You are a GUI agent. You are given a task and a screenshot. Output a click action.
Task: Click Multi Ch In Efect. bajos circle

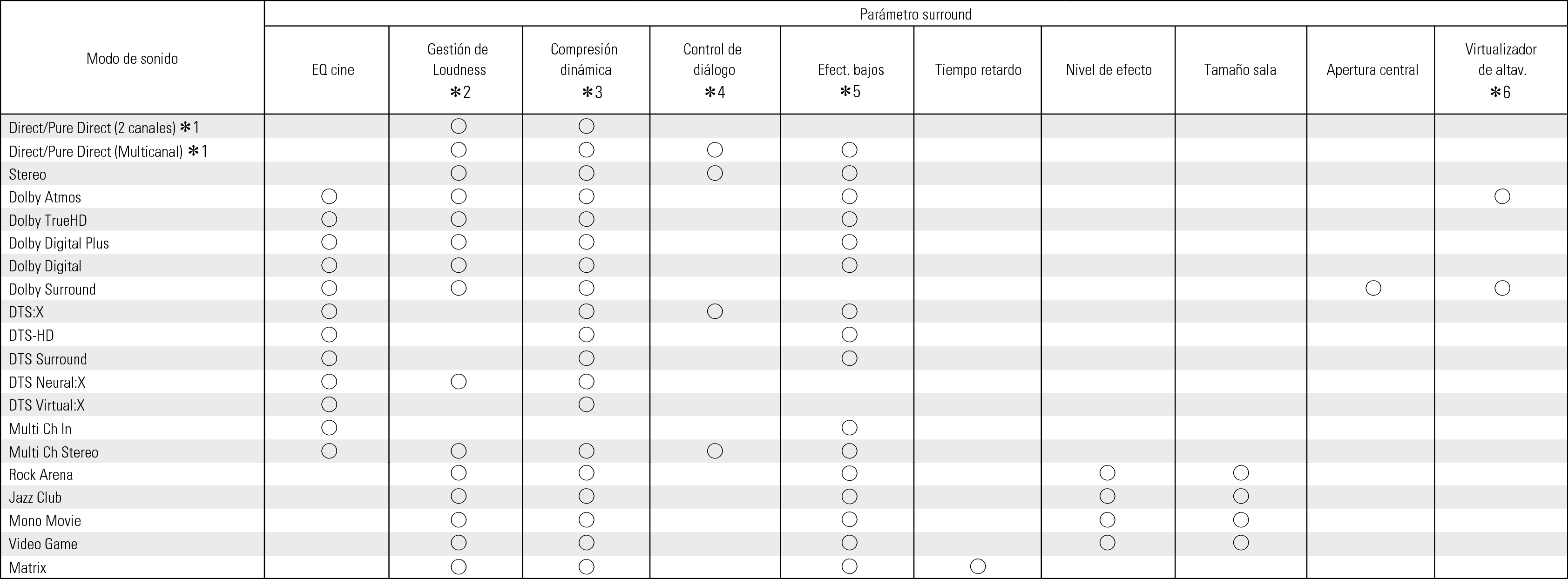(849, 428)
